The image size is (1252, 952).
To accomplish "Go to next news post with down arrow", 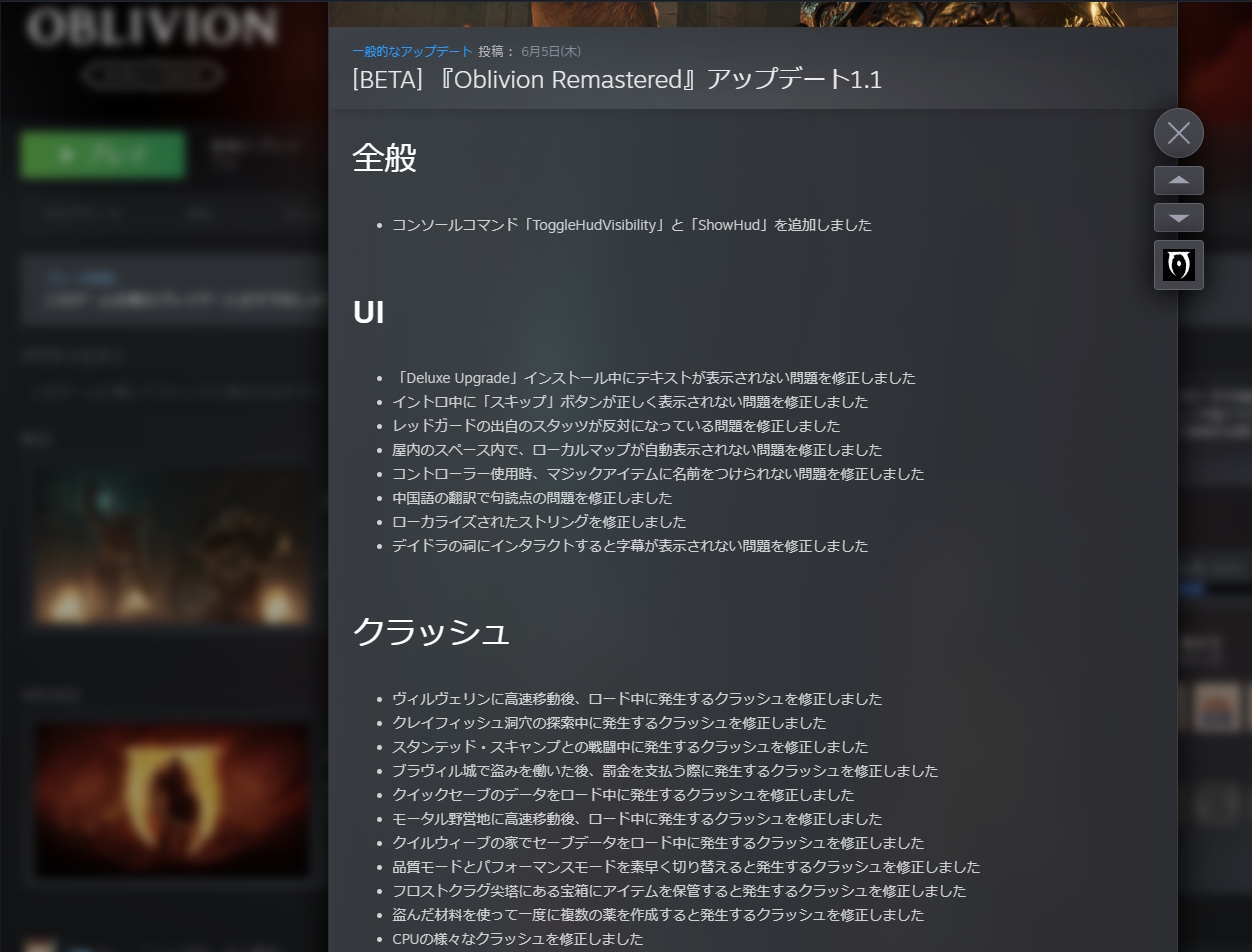I will pyautogui.click(x=1179, y=217).
